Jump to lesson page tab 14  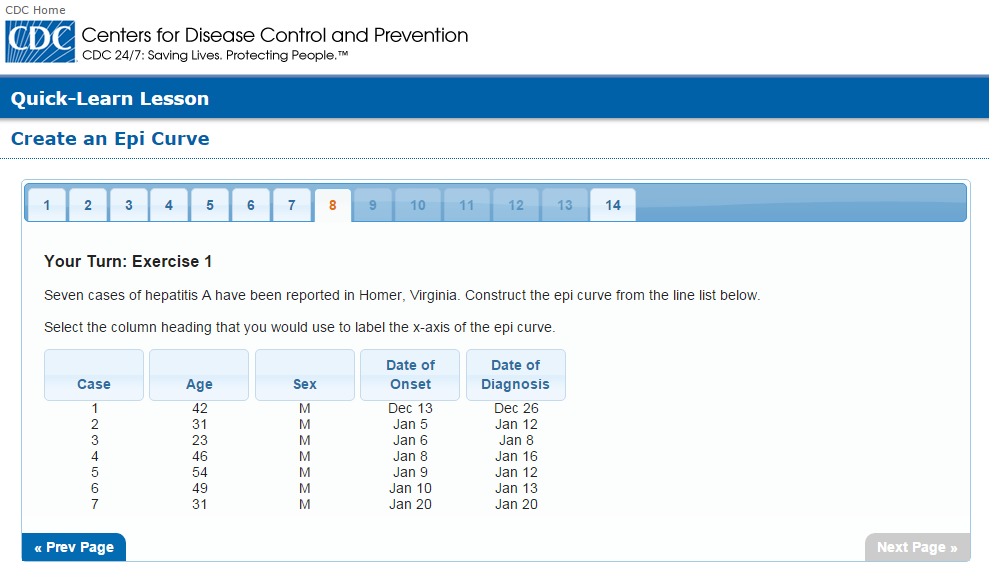613,205
